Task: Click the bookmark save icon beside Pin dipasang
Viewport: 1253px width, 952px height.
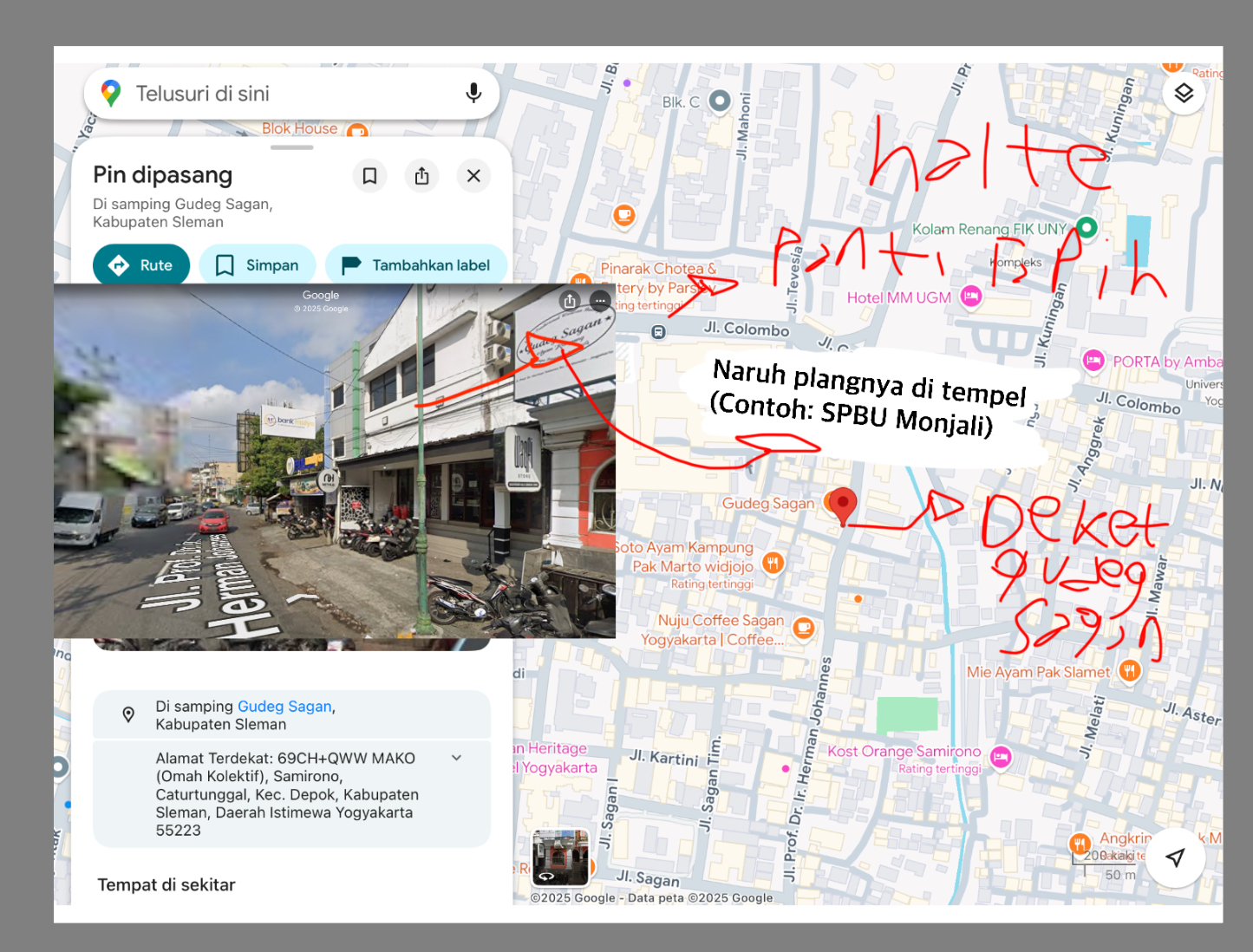Action: click(x=369, y=176)
